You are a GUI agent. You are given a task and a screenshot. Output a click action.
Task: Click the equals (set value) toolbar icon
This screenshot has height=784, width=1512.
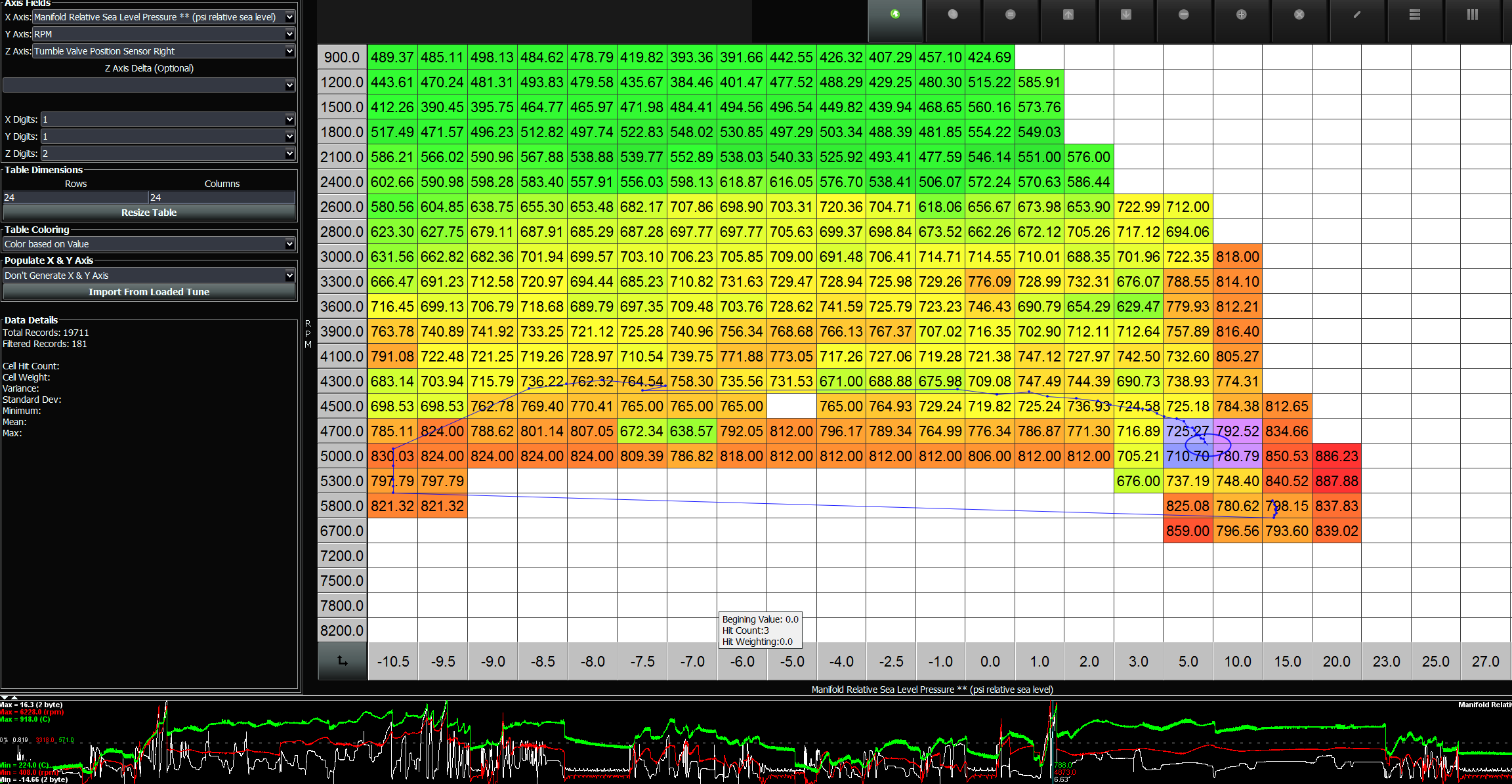coord(1011,14)
